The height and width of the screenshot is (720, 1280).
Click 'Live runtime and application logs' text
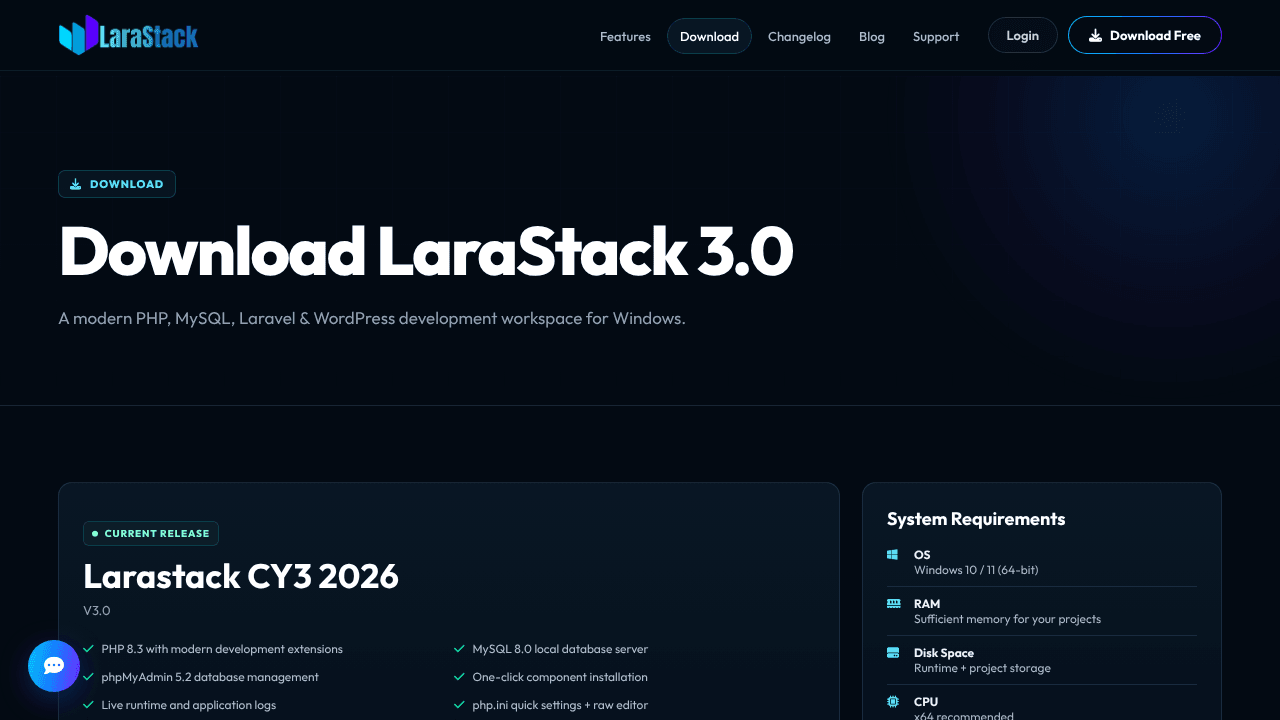(x=189, y=705)
